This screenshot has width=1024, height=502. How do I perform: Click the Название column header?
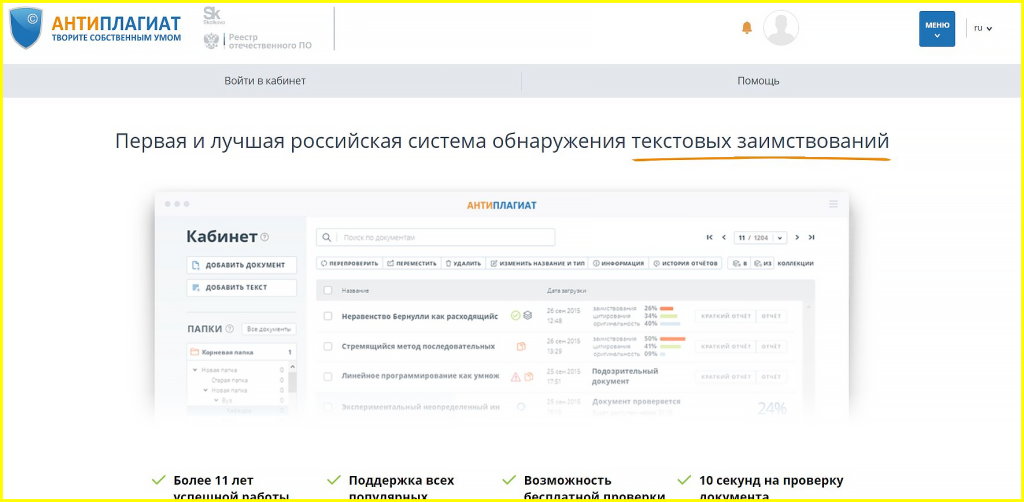353,290
